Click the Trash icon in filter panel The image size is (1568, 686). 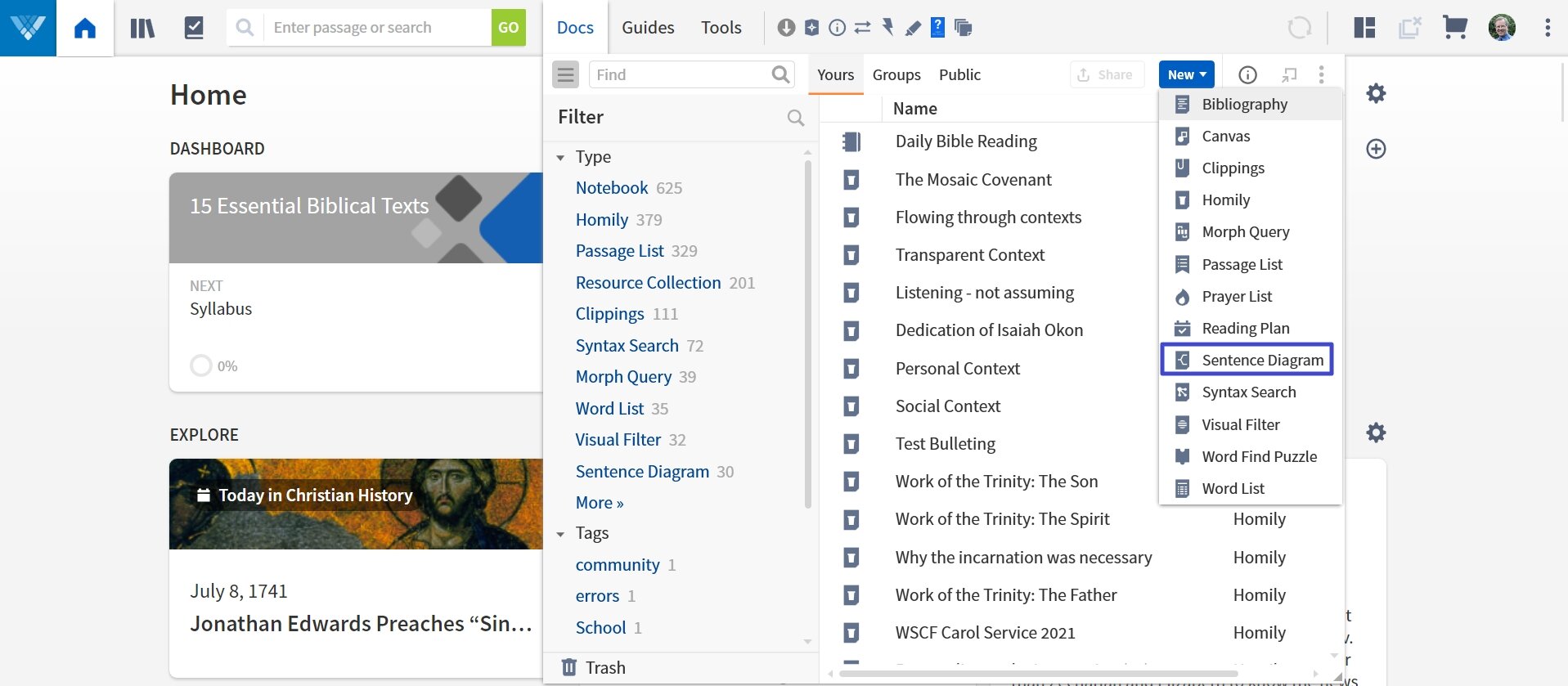tap(569, 667)
